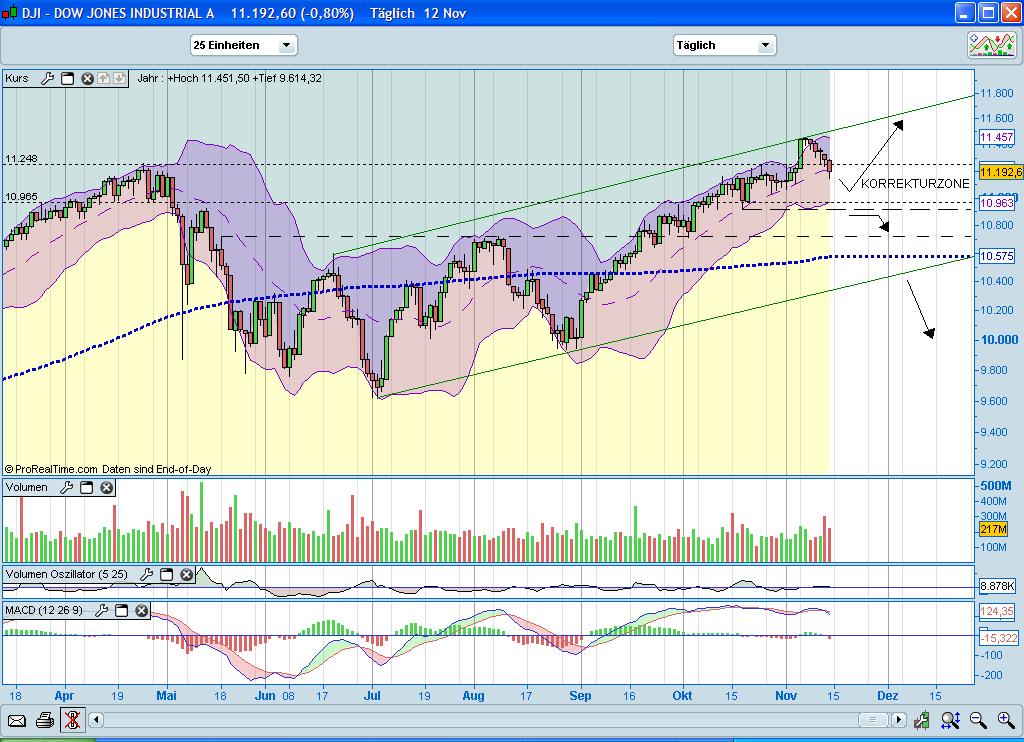
Task: Open settings wrench on the Kurs panel
Action: coord(47,78)
